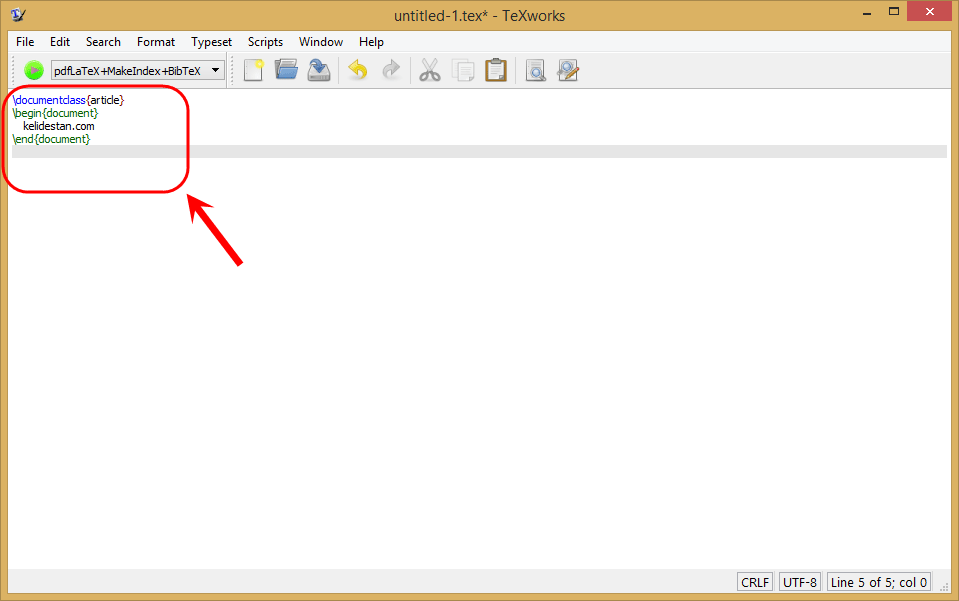Click the \end{document} line
This screenshot has height=601, width=959.
(x=51, y=139)
